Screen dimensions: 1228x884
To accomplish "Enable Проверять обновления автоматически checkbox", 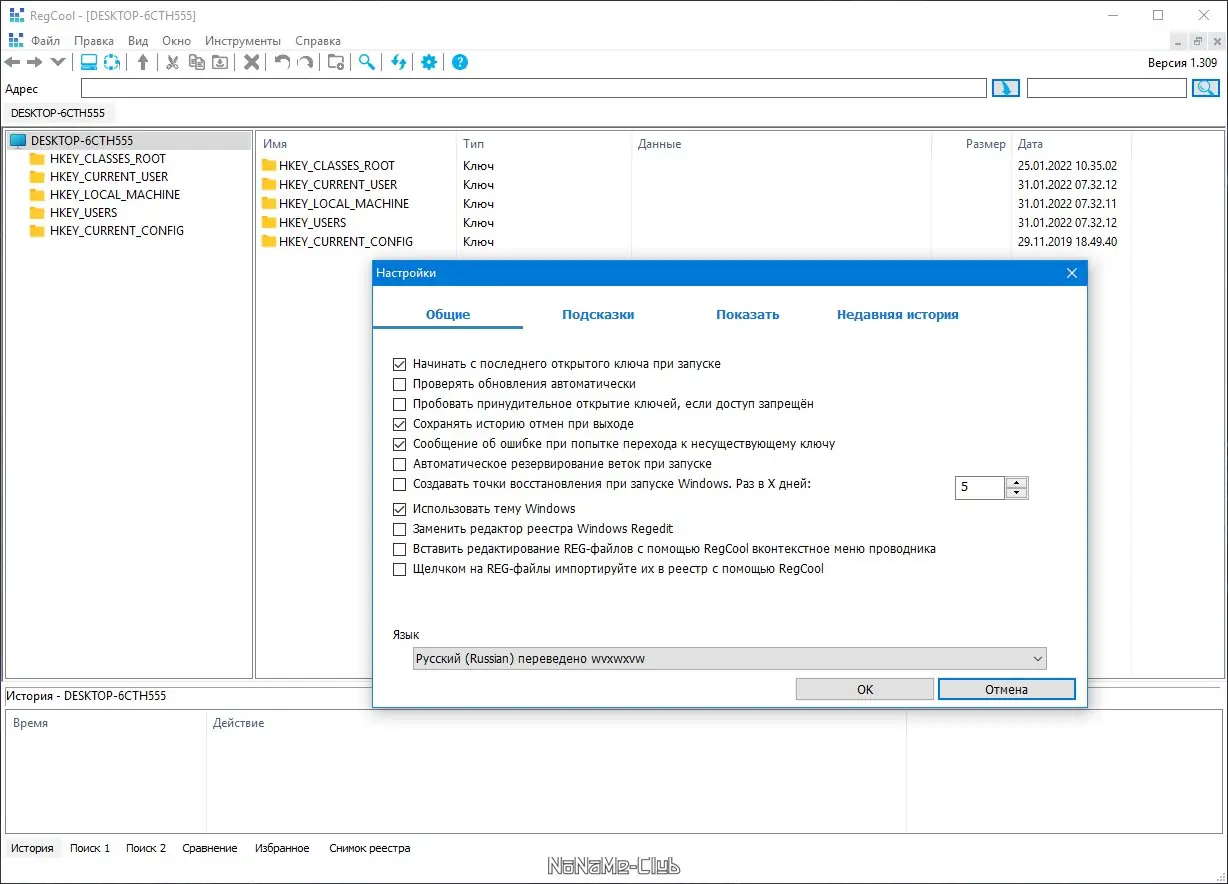I will coord(400,384).
